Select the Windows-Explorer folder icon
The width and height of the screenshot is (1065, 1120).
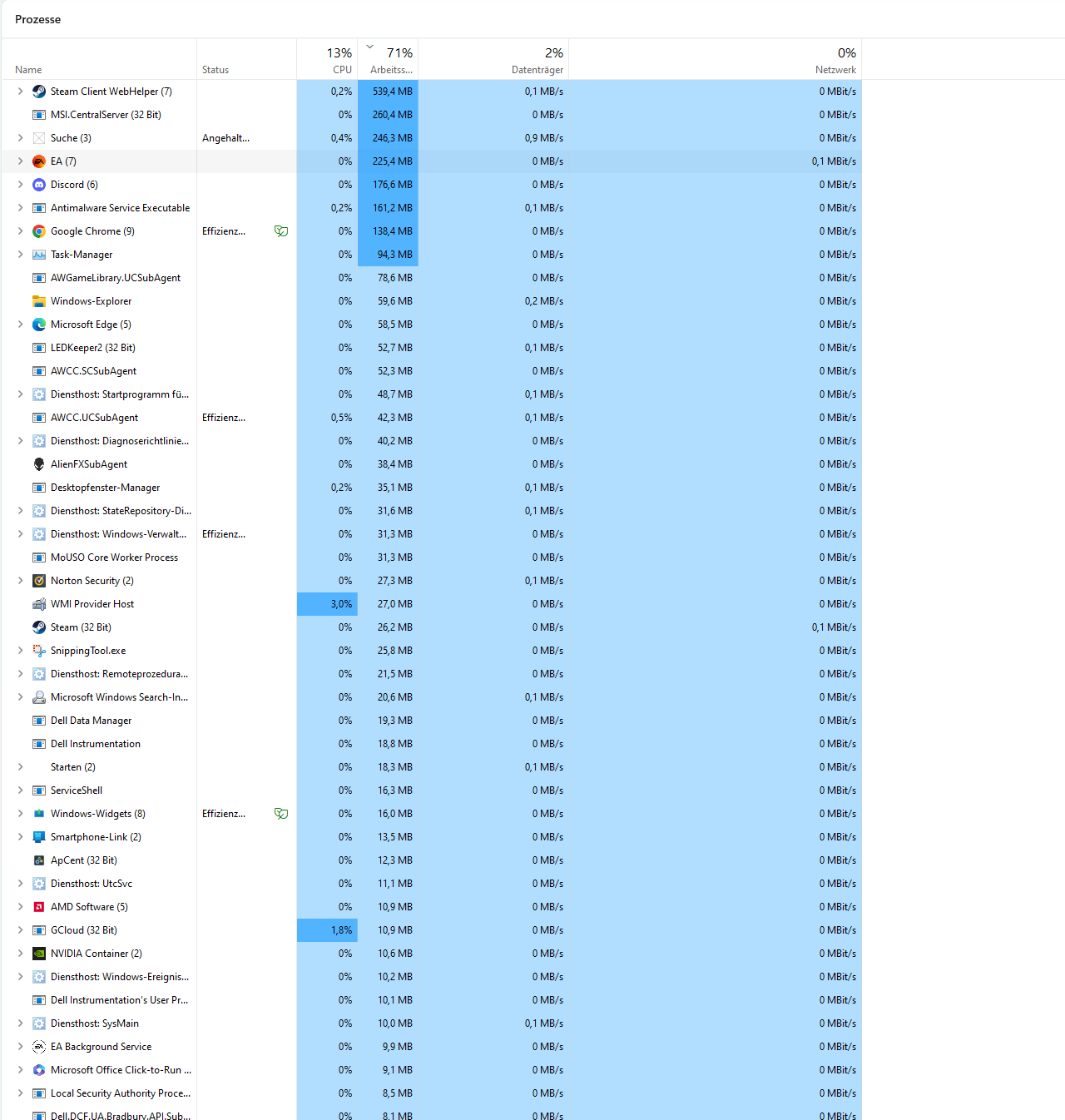coord(39,301)
